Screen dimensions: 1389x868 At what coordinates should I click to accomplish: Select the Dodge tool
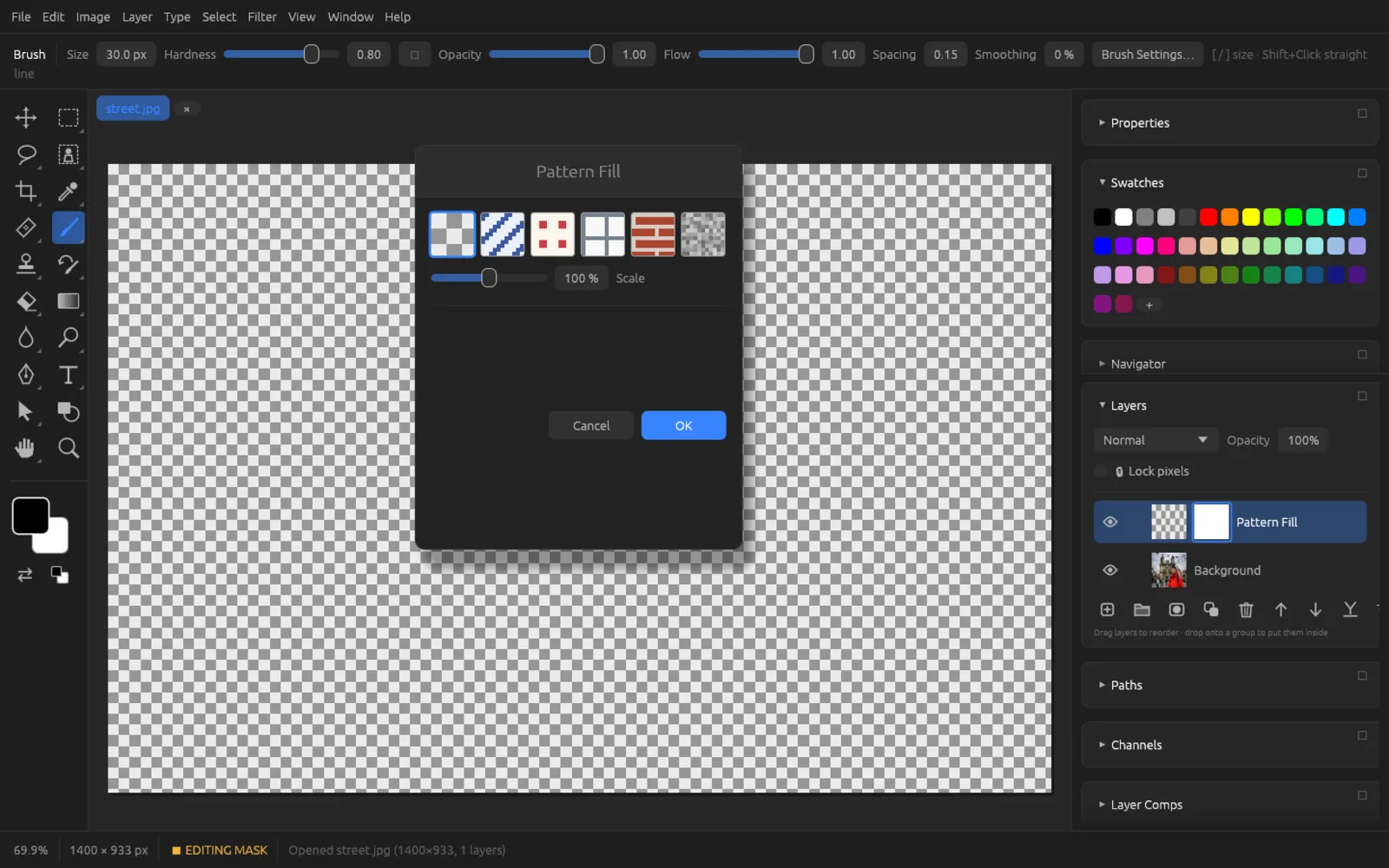click(x=68, y=338)
